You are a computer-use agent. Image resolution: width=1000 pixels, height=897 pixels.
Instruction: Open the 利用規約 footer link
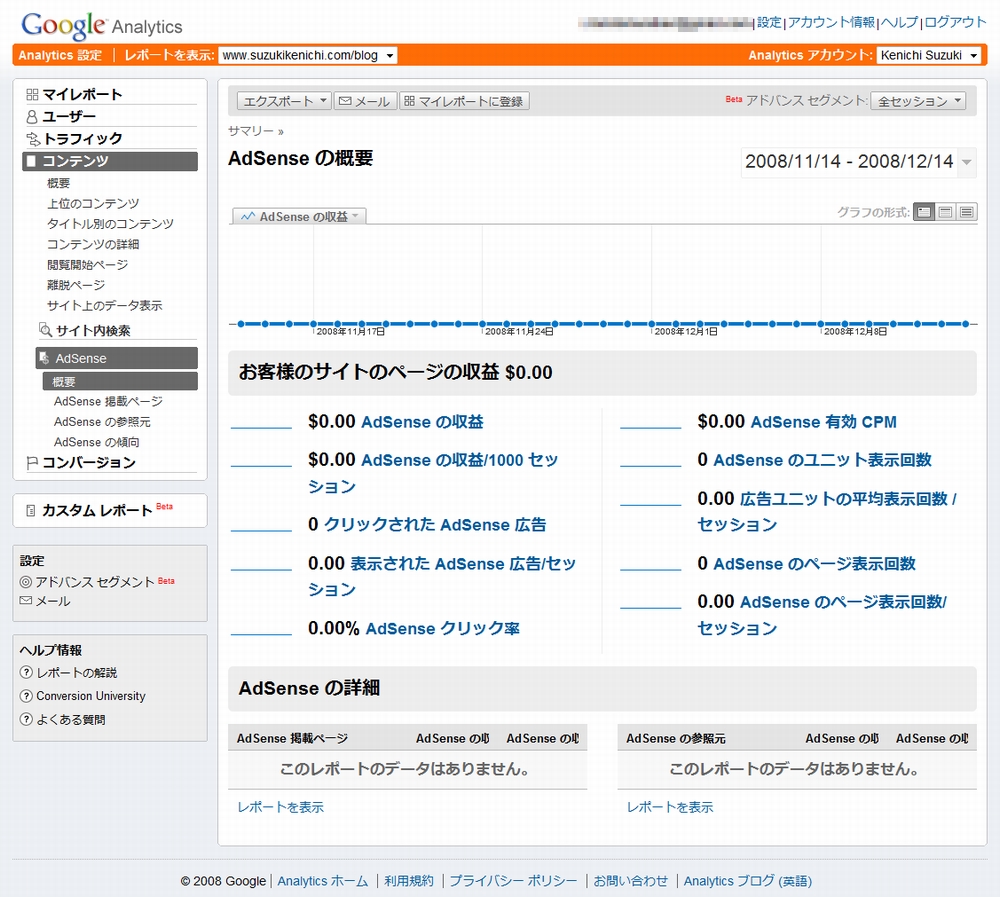coord(409,881)
